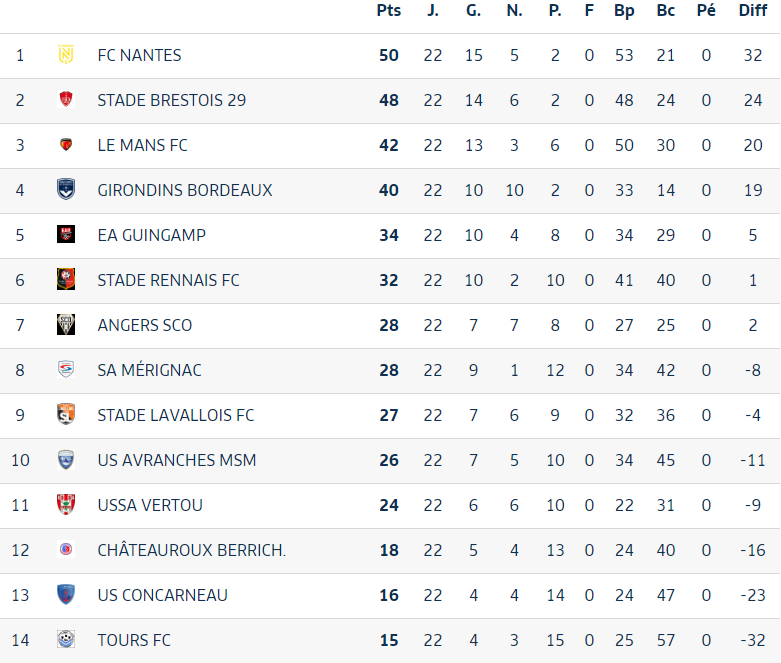Click the Le Mans FC crest
This screenshot has height=663, width=781.
[66, 145]
